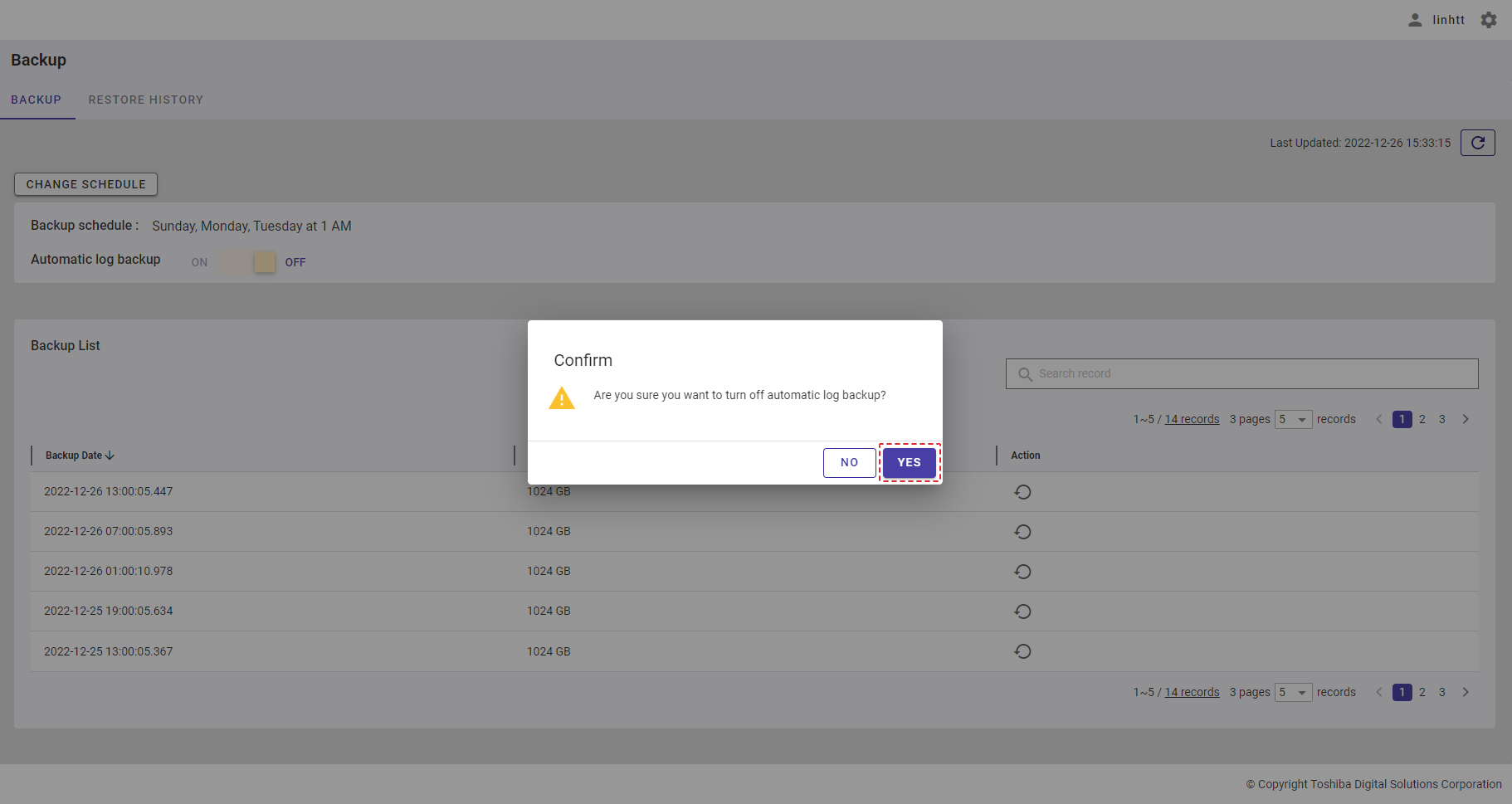
Task: Open the top records-per-page dropdown
Action: click(x=1293, y=420)
